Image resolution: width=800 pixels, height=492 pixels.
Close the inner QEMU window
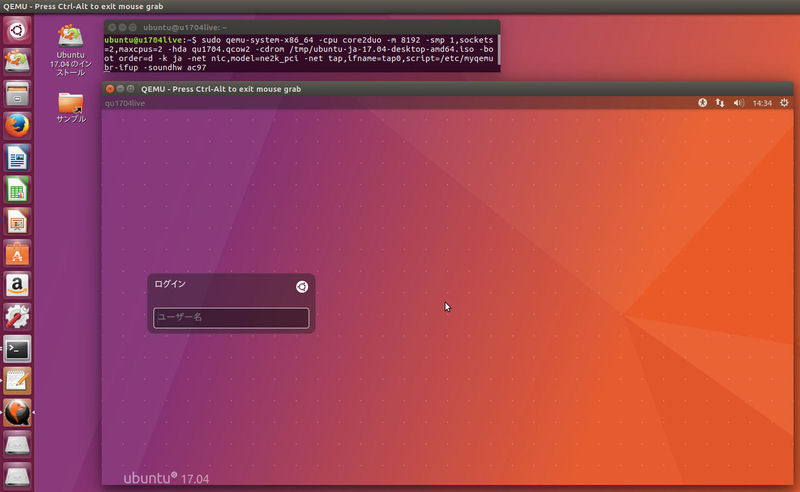[110, 89]
